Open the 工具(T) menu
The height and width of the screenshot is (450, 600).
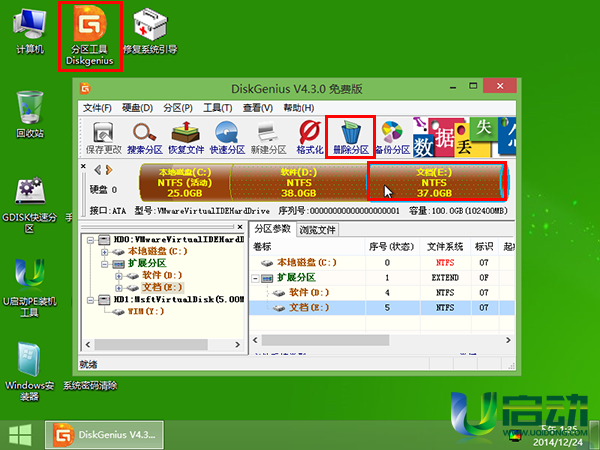click(218, 108)
